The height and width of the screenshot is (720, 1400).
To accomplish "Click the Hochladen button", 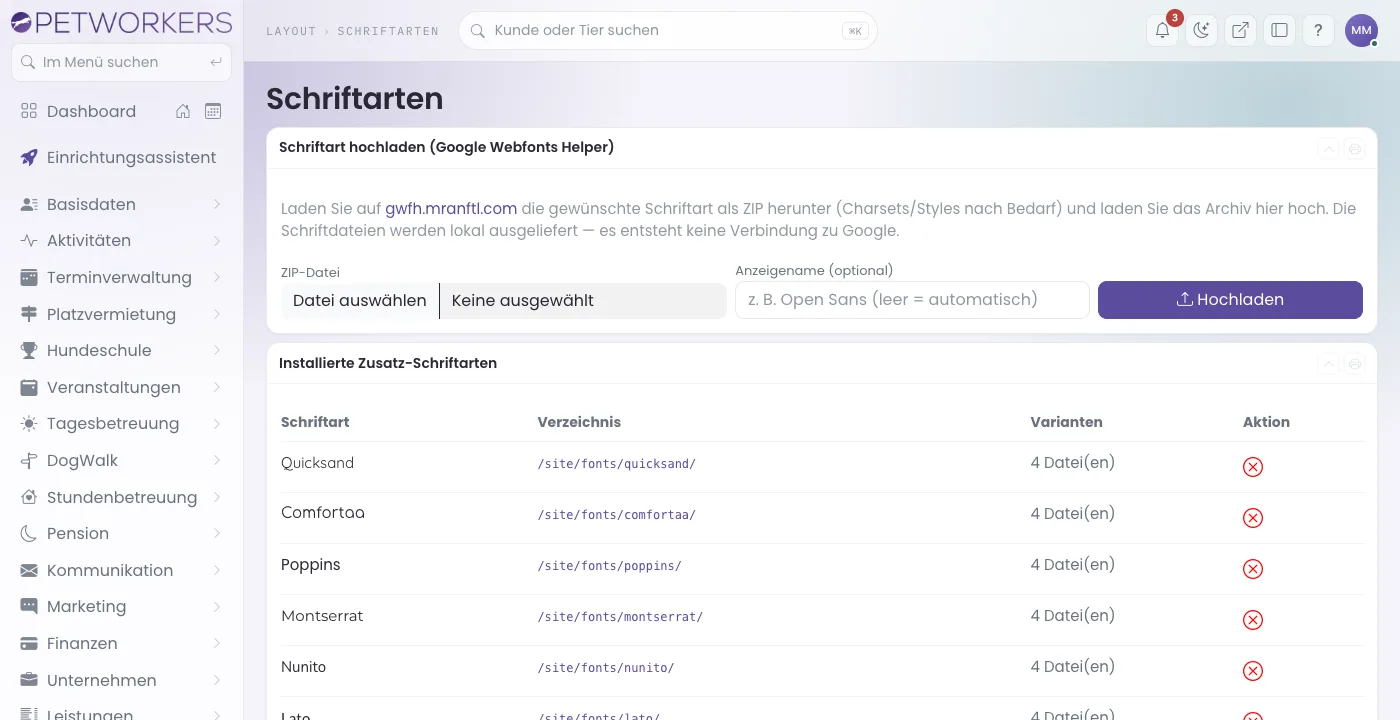I will coord(1230,300).
